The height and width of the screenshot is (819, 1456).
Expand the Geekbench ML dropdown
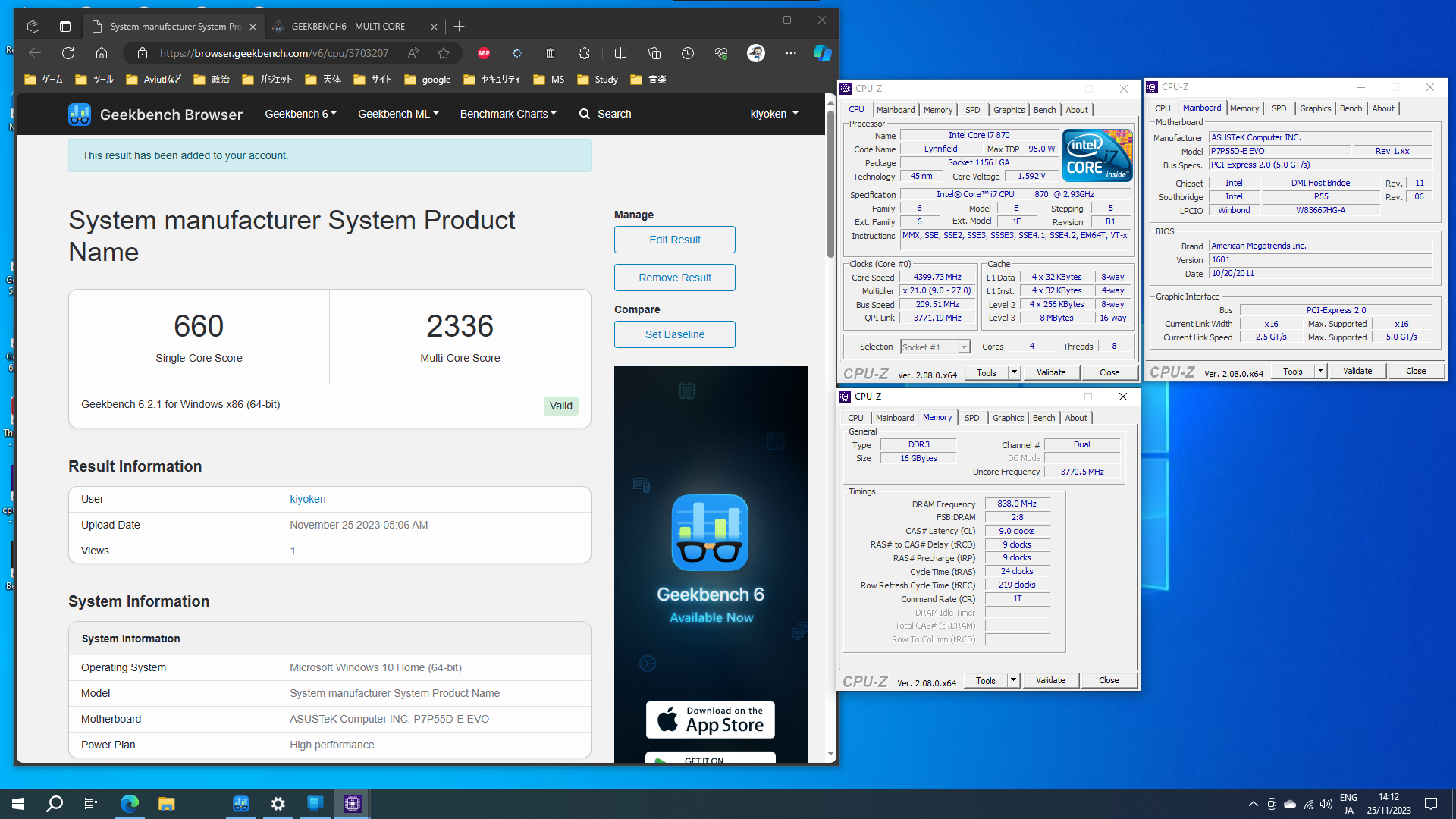pos(398,114)
